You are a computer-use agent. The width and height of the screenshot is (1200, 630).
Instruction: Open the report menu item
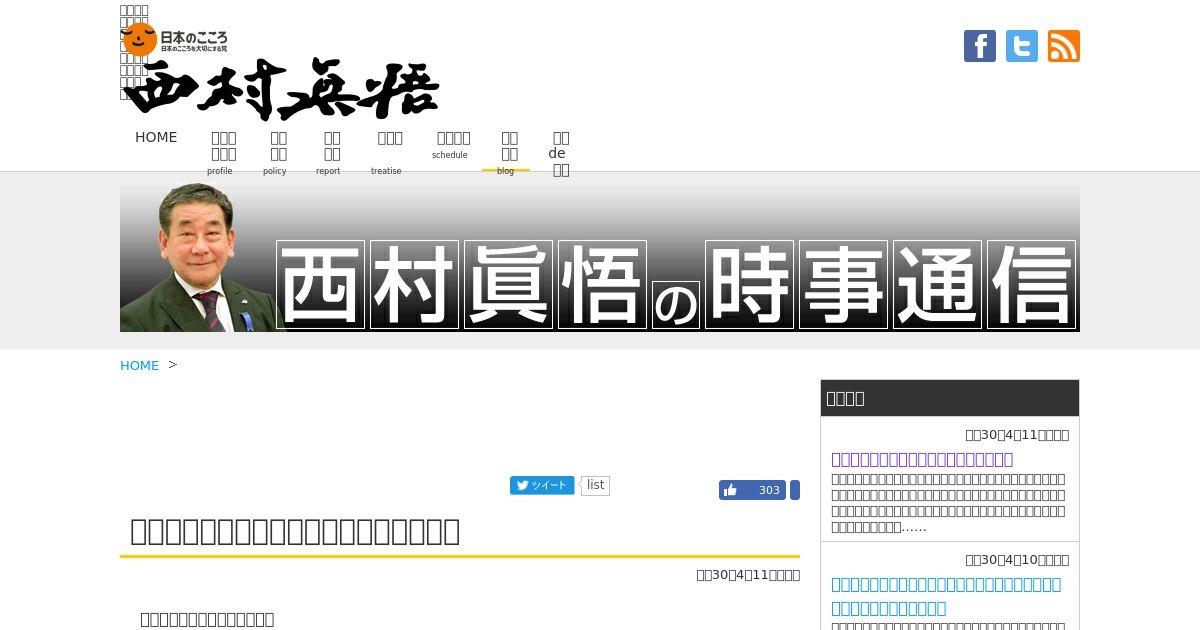coord(332,153)
